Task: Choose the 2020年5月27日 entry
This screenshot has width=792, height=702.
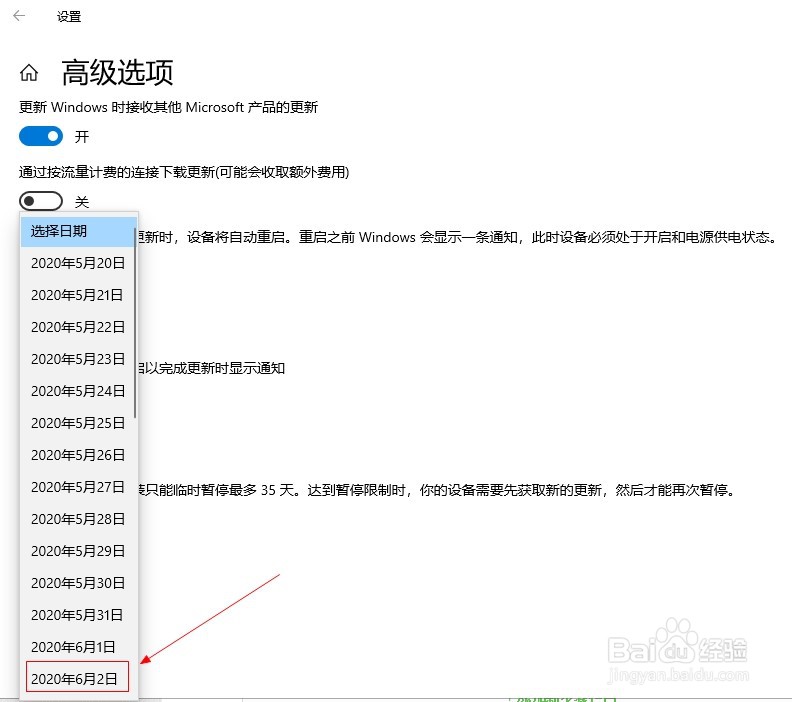Action: tap(78, 487)
